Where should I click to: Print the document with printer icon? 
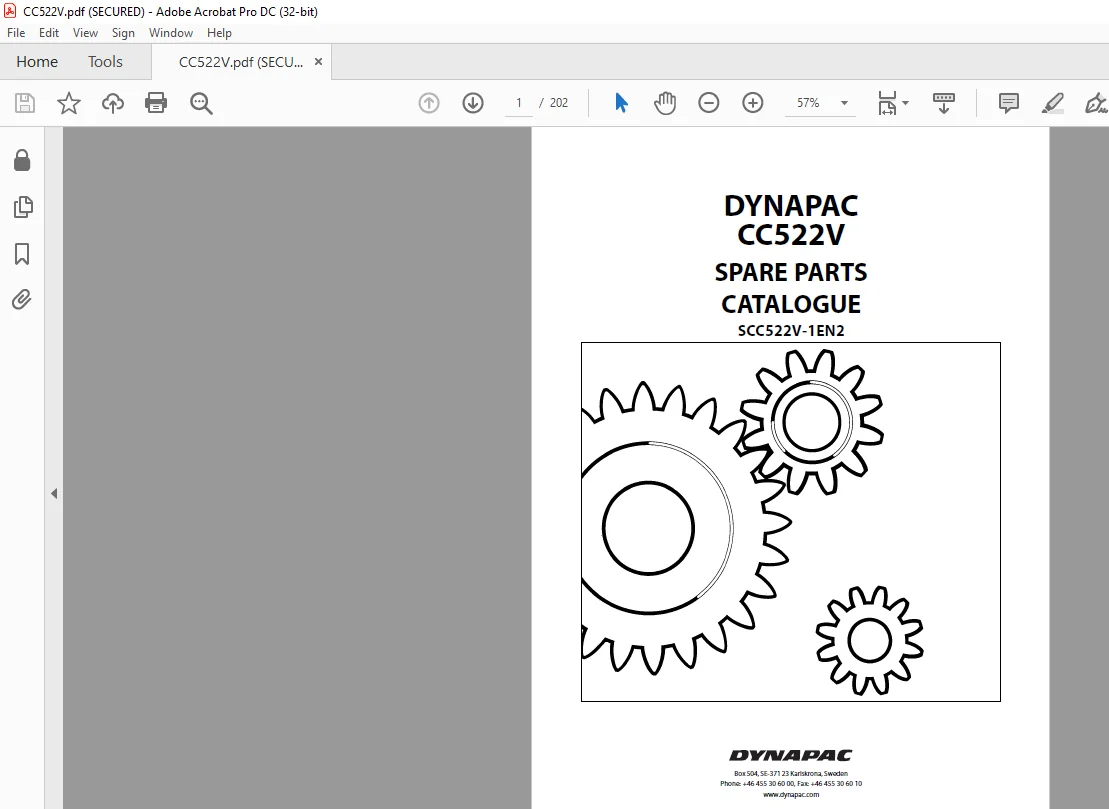(x=156, y=103)
